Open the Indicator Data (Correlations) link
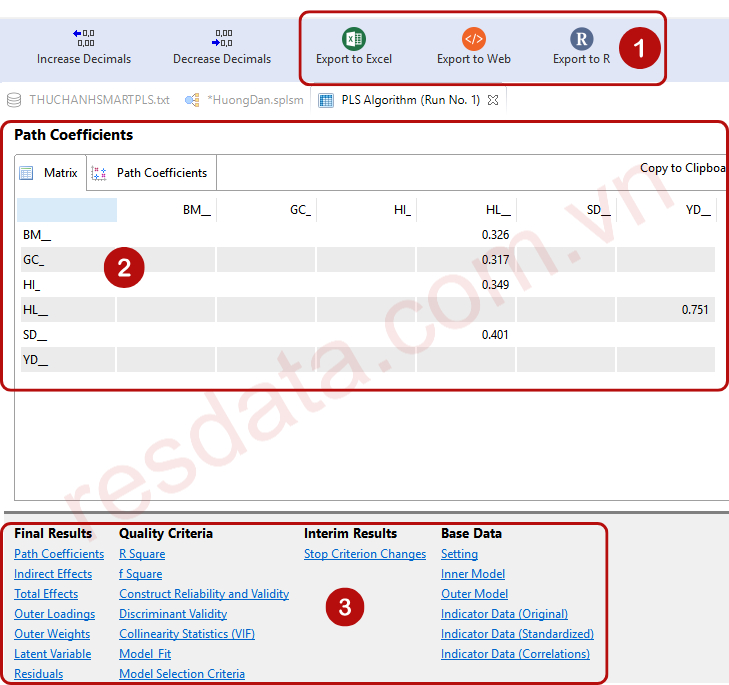729x685 pixels. [515, 654]
